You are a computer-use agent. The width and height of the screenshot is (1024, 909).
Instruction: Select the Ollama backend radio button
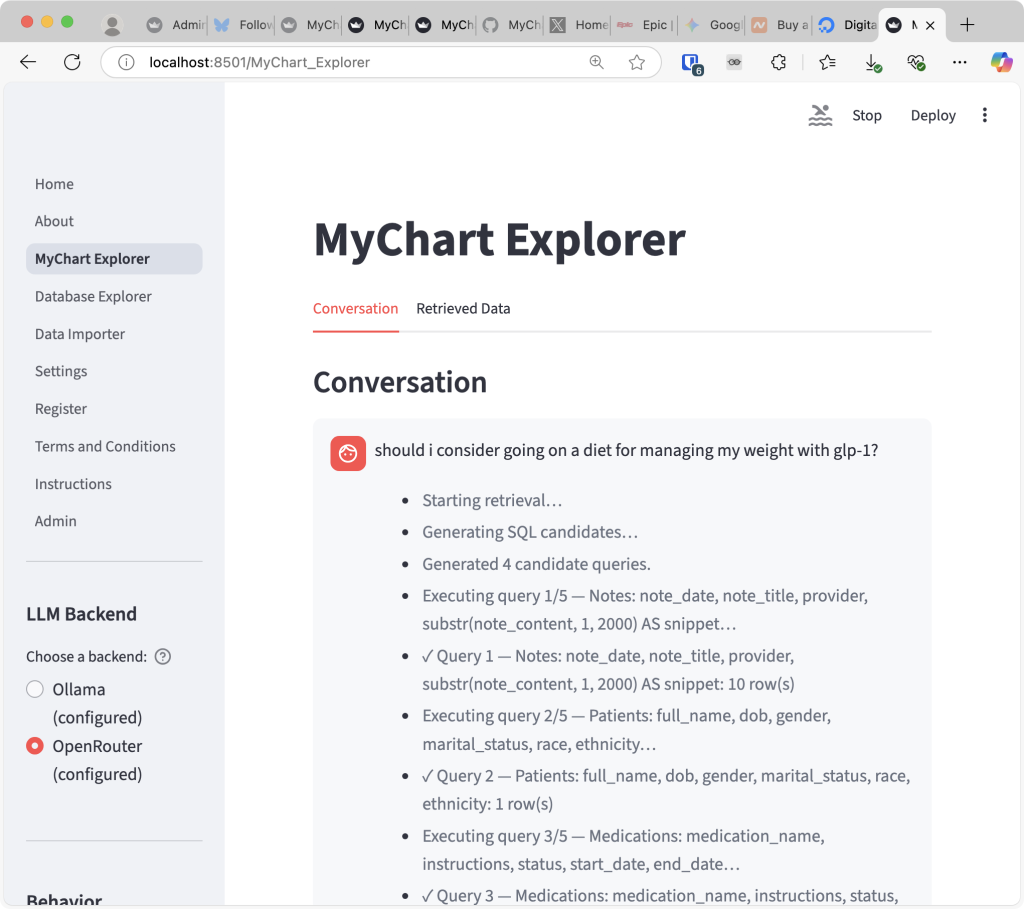(35, 689)
